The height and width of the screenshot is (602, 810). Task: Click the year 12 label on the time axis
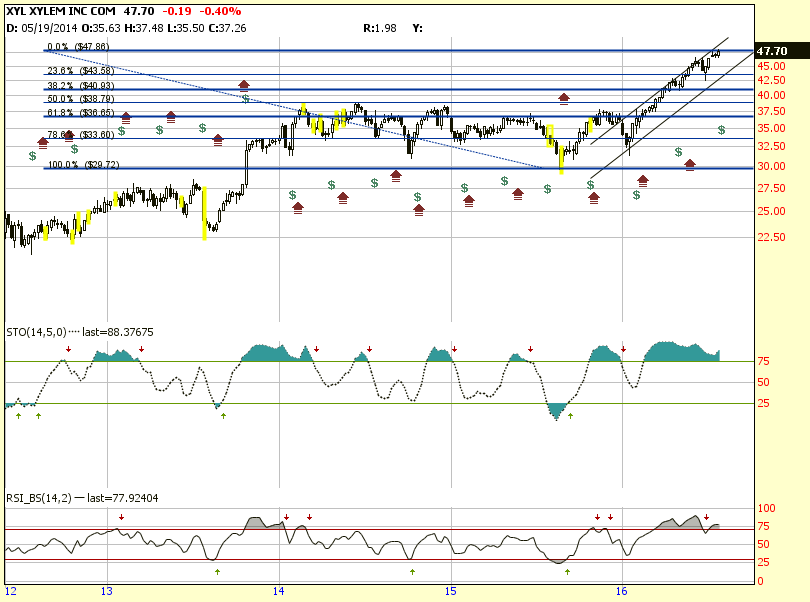10,591
